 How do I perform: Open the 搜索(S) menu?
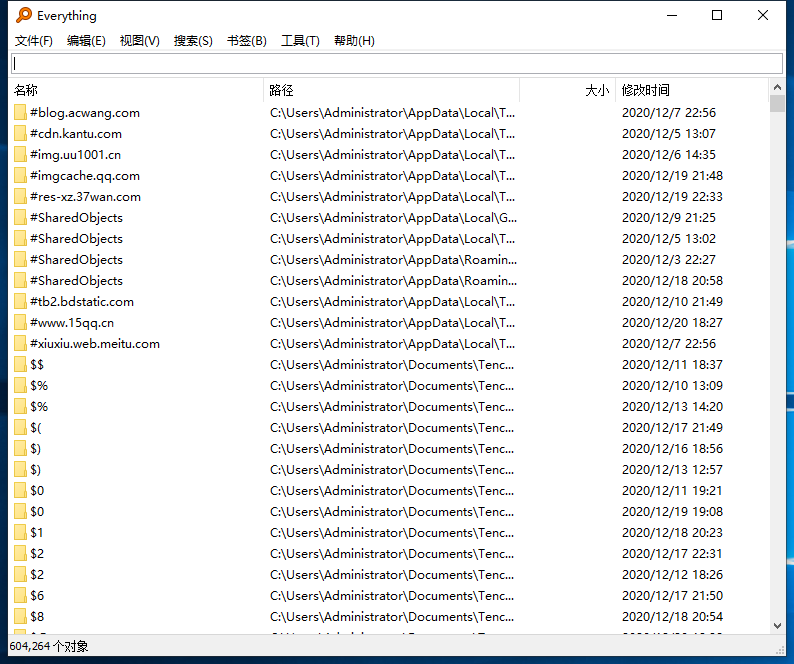point(193,41)
